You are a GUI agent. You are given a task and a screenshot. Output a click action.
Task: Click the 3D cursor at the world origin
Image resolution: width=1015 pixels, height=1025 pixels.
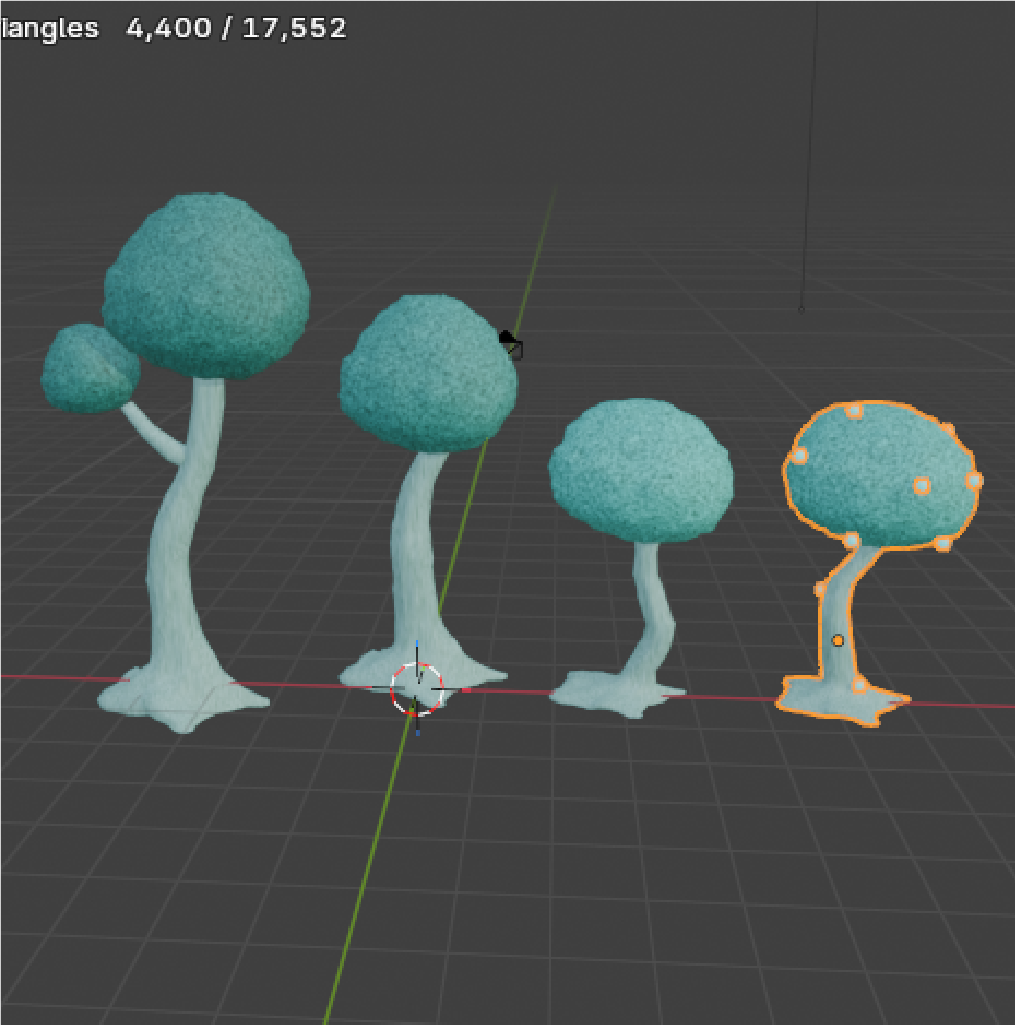(x=416, y=688)
